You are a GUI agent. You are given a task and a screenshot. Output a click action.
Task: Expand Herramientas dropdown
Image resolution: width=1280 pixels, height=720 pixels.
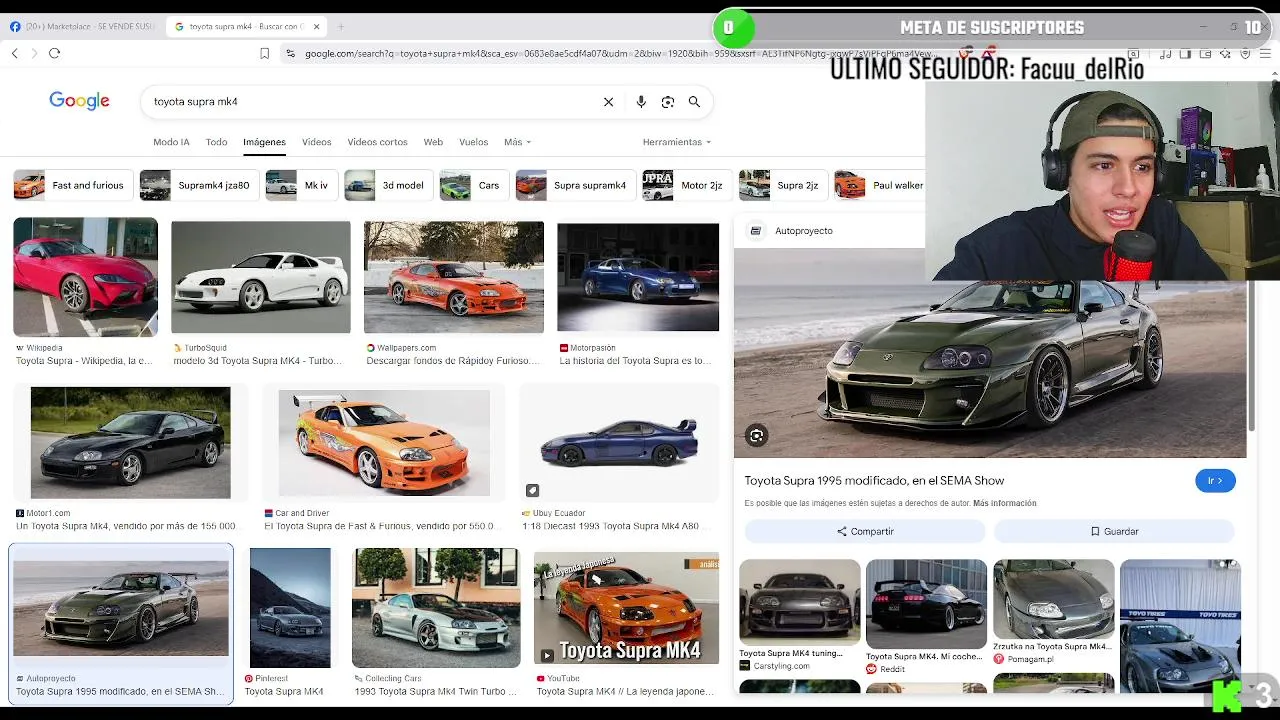[x=676, y=142]
